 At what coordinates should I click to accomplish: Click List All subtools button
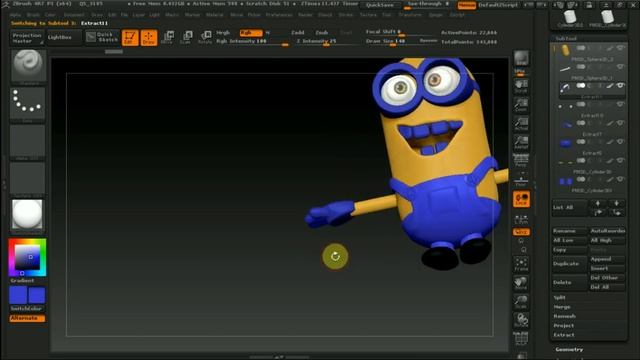point(570,207)
